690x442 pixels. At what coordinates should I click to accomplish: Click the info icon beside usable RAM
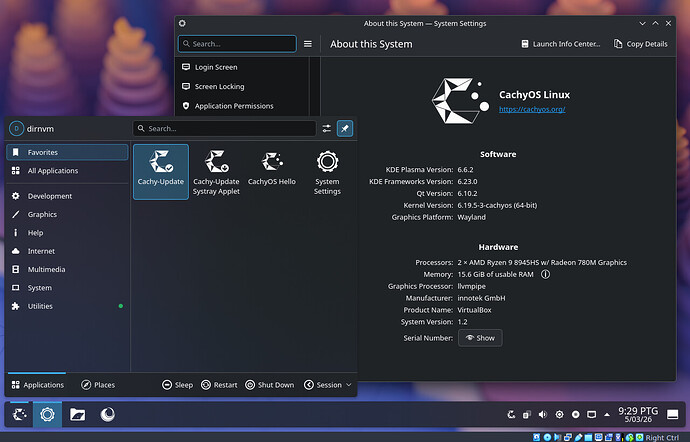(x=545, y=274)
